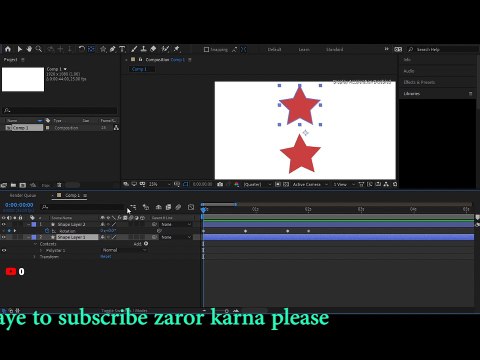Viewport: 480px width, 360px height.
Task: Click Show Channel color icon in viewer
Action: pyautogui.click(x=237, y=184)
